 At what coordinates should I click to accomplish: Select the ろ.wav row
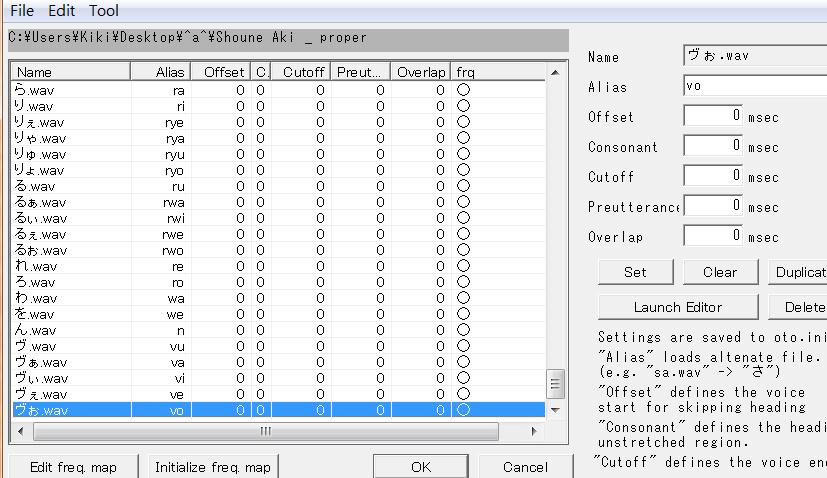278,282
